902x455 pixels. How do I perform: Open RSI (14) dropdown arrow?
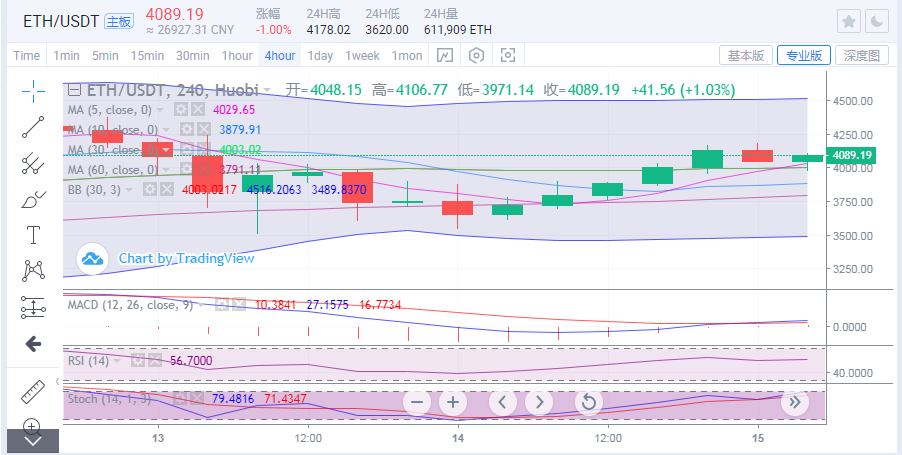[x=117, y=361]
